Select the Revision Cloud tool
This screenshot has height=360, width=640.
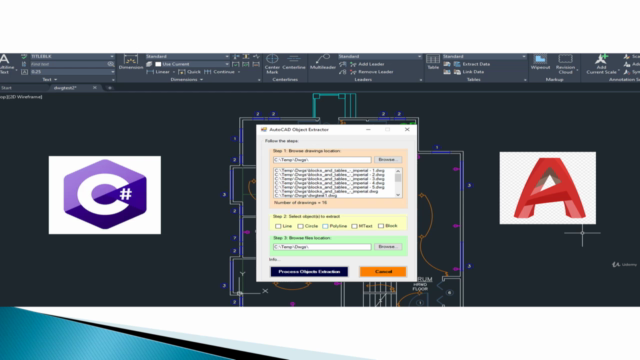(565, 64)
